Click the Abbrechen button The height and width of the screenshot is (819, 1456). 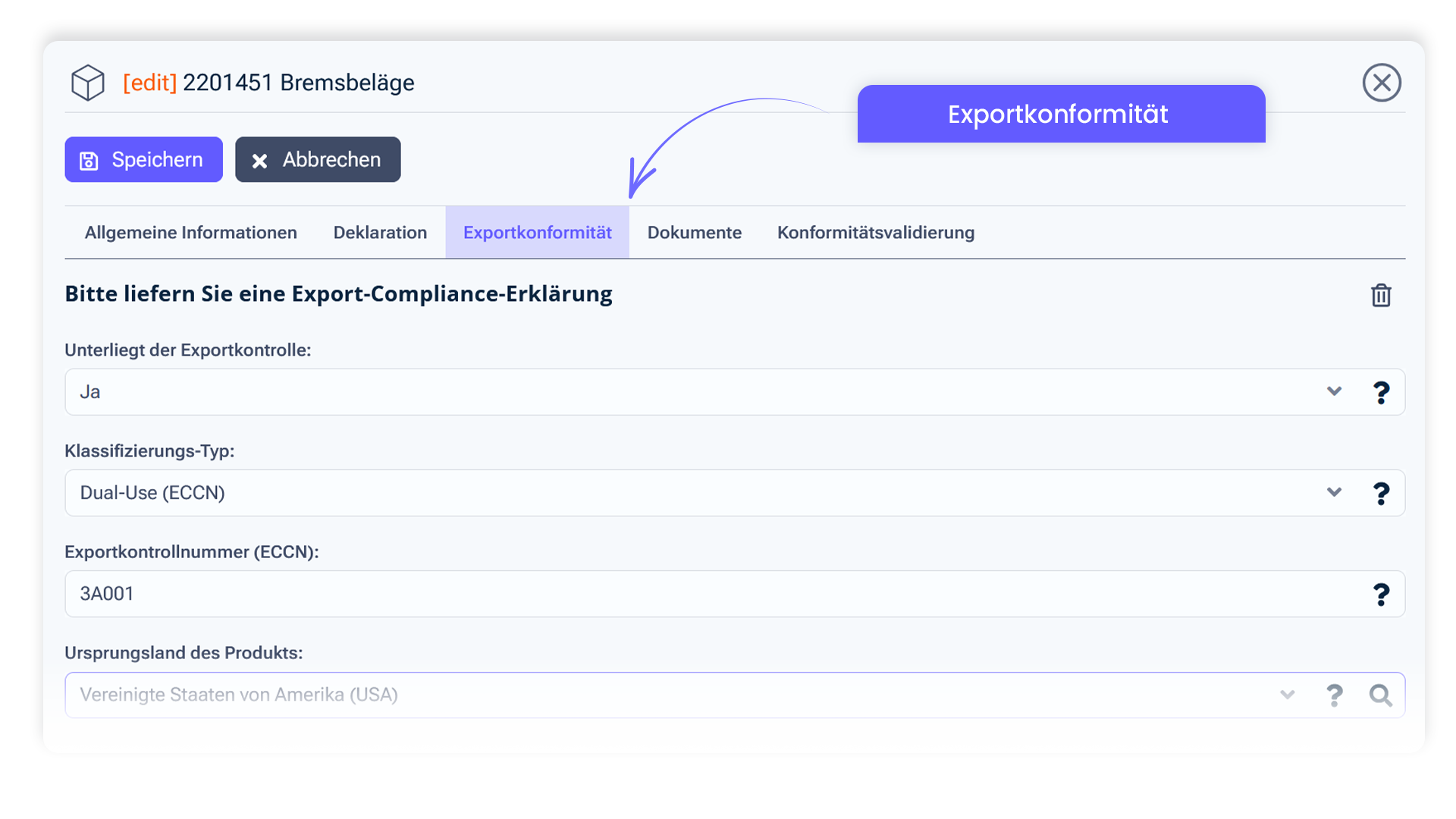[x=318, y=159]
